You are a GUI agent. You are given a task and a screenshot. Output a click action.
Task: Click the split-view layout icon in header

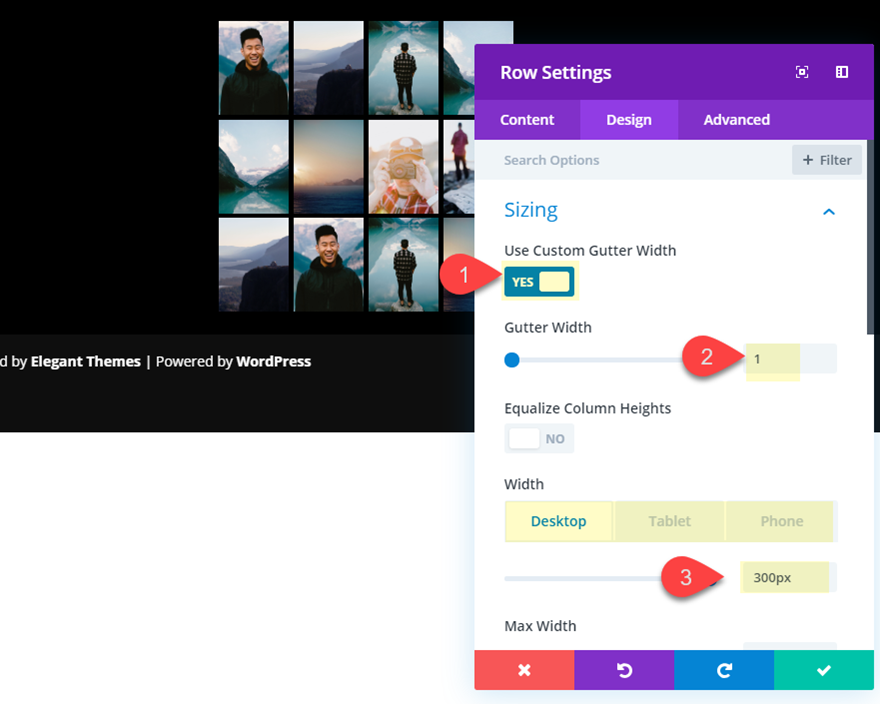click(841, 72)
